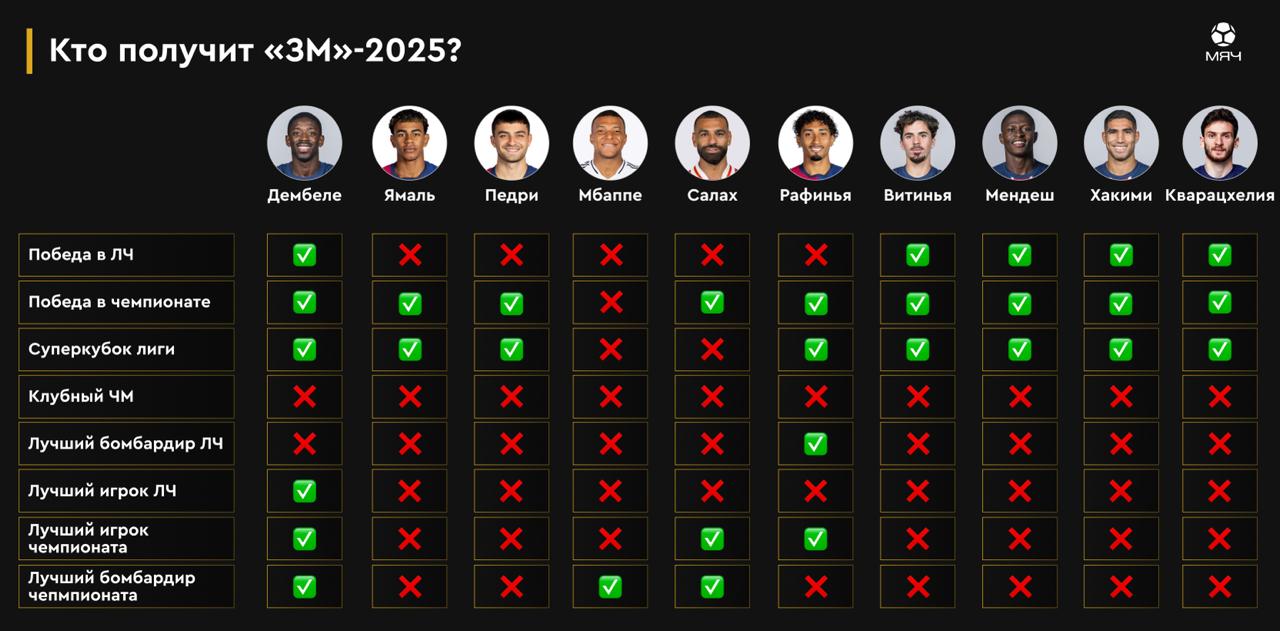1280x631 pixels.
Task: Click the title Кто получит «ЗМ»-2025?
Action: click(255, 51)
